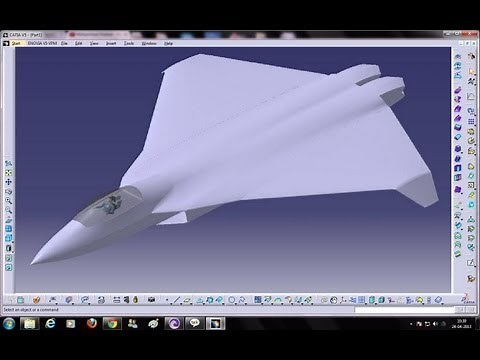The image size is (480, 360).
Task: Select the Plane tool in bottom toolbar
Action: pyautogui.click(x=187, y=300)
